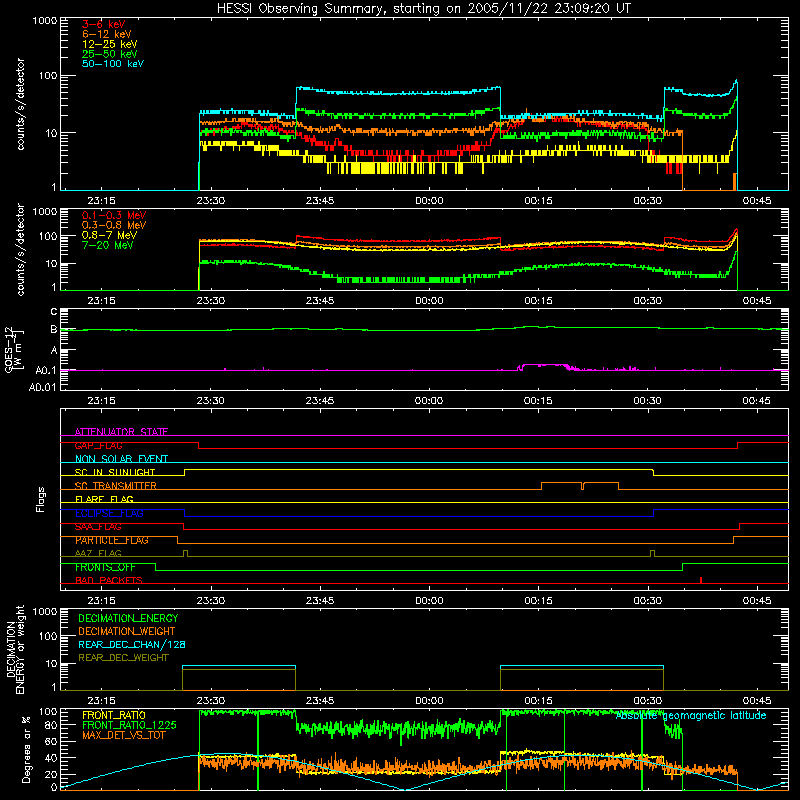Click '00:45' time tick under Flags panel
The width and height of the screenshot is (800, 800).
pyautogui.click(x=757, y=601)
